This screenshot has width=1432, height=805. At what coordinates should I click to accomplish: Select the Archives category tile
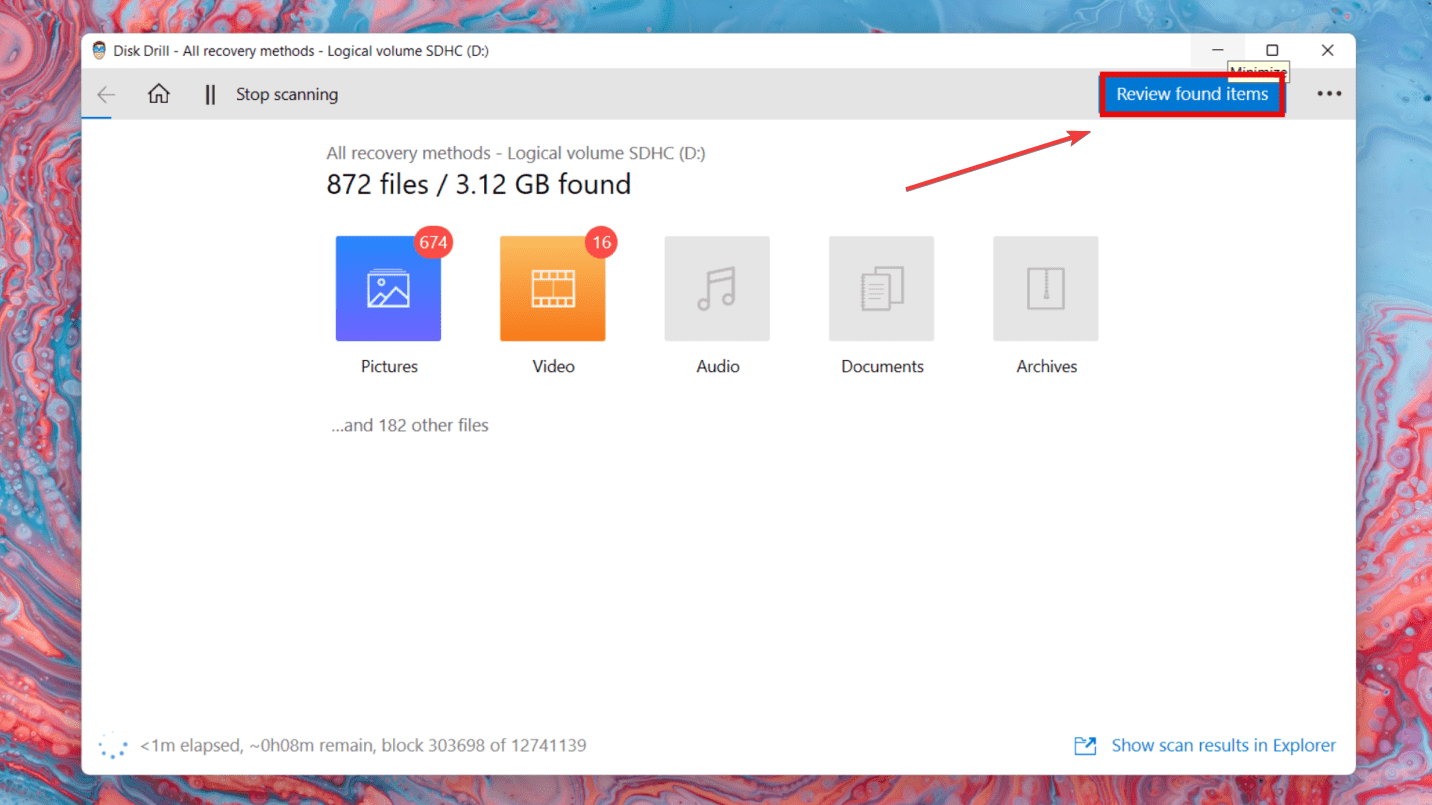(1045, 289)
